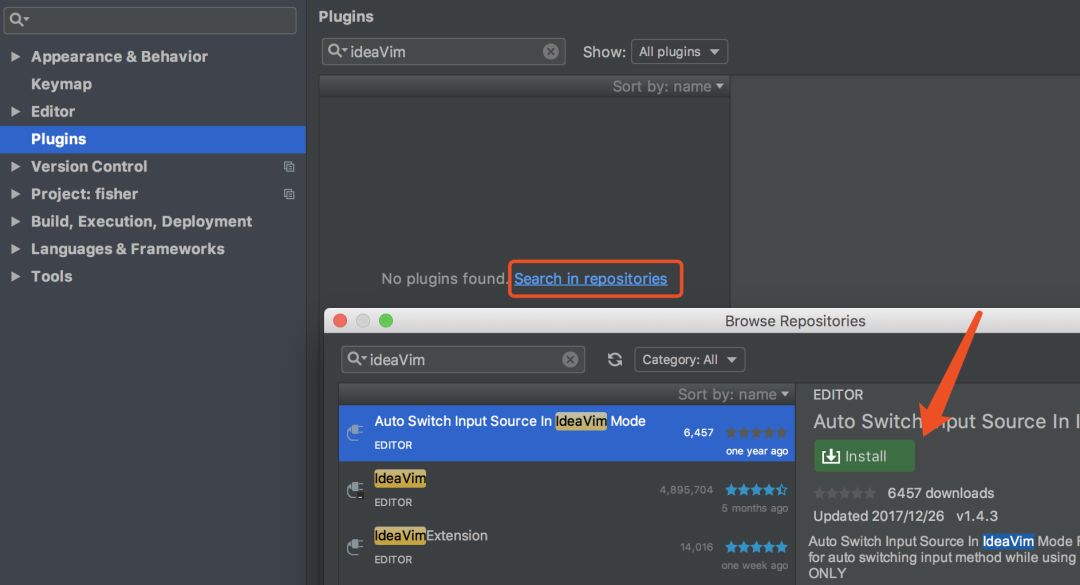Screen dimensions: 1080x585
Task: Install the Auto Switch Input Source plugin
Action: (864, 456)
